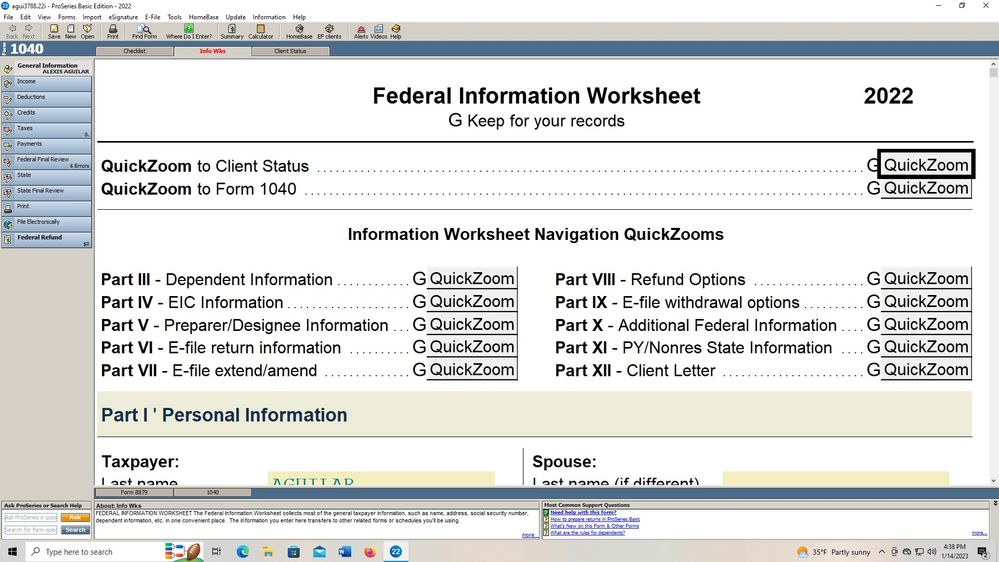Viewport: 999px width, 562px height.
Task: Open EF clients from the toolbar
Action: click(329, 30)
